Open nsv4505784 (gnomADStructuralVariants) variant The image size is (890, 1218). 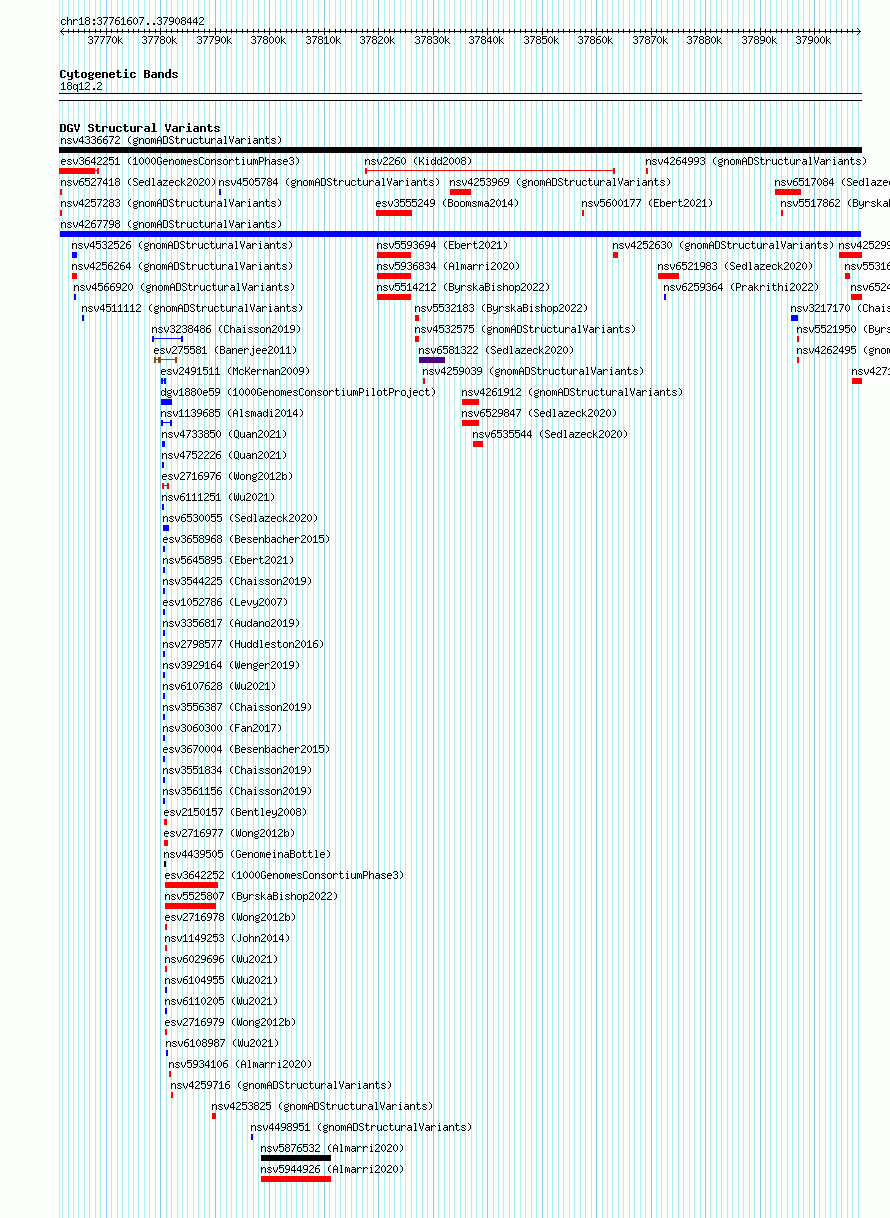point(329,182)
